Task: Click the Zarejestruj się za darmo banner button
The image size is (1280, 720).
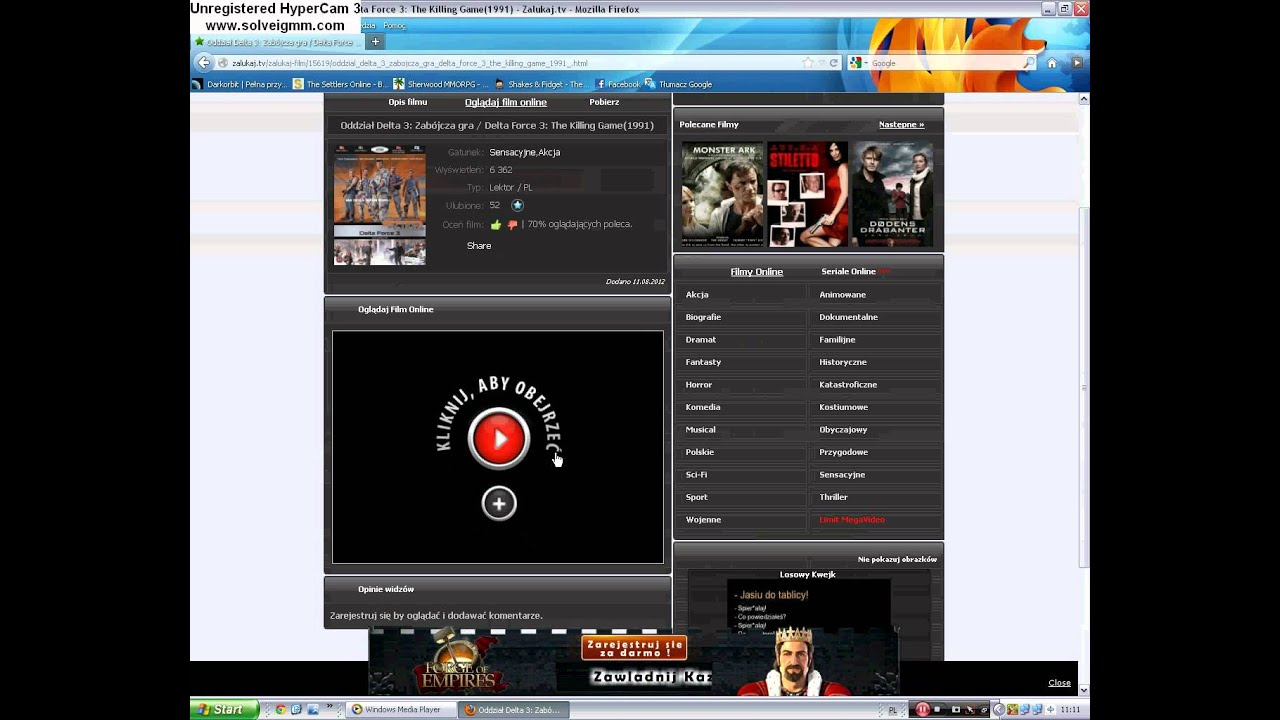Action: [x=634, y=647]
